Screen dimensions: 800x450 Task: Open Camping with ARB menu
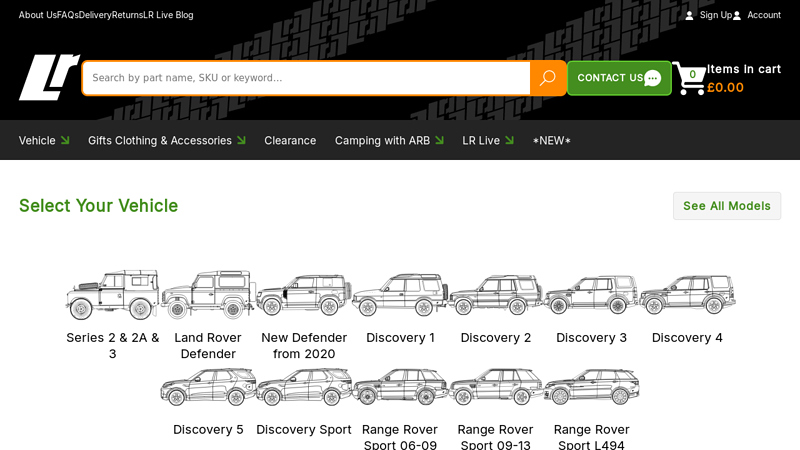[x=382, y=141]
